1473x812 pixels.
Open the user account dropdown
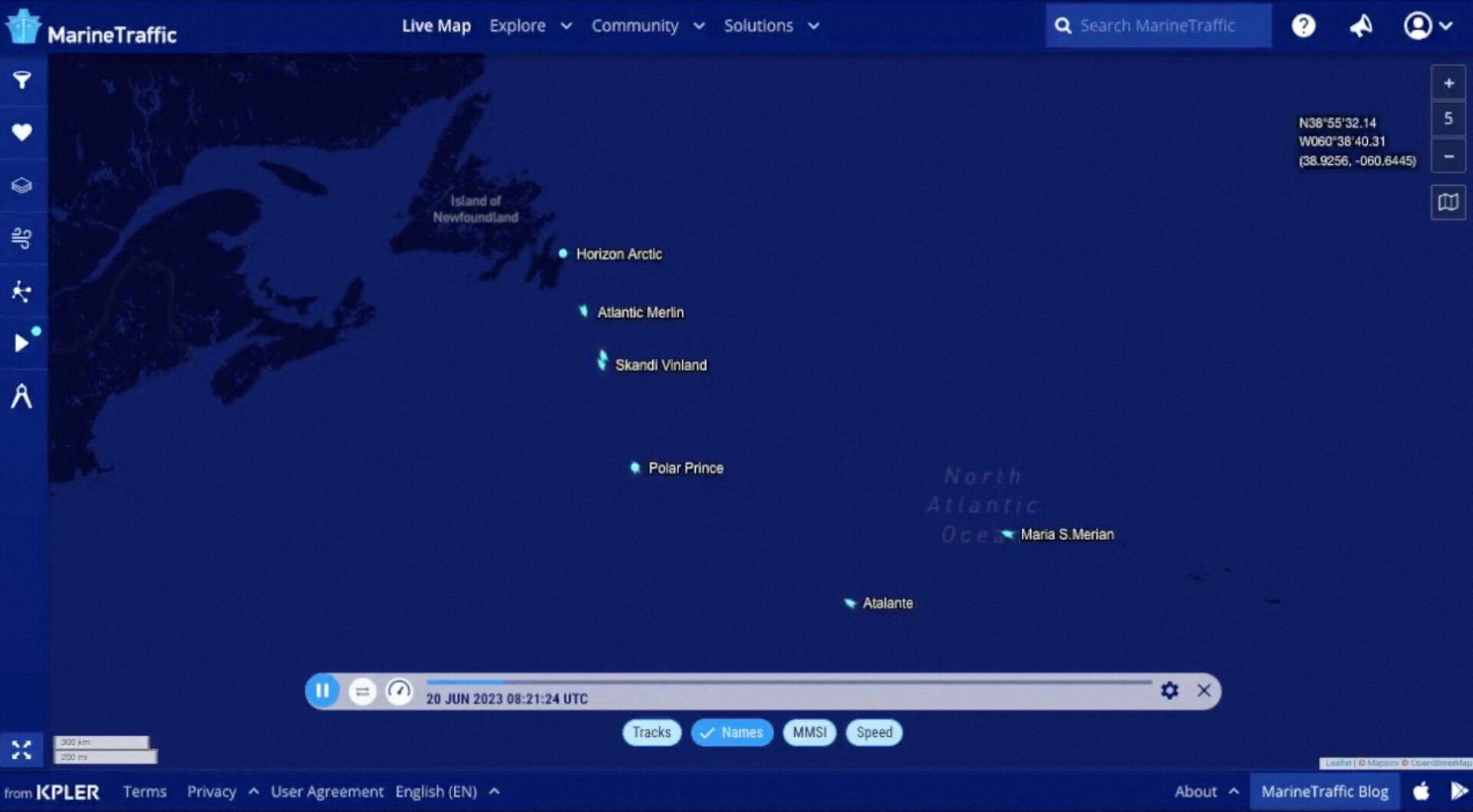pyautogui.click(x=1427, y=26)
